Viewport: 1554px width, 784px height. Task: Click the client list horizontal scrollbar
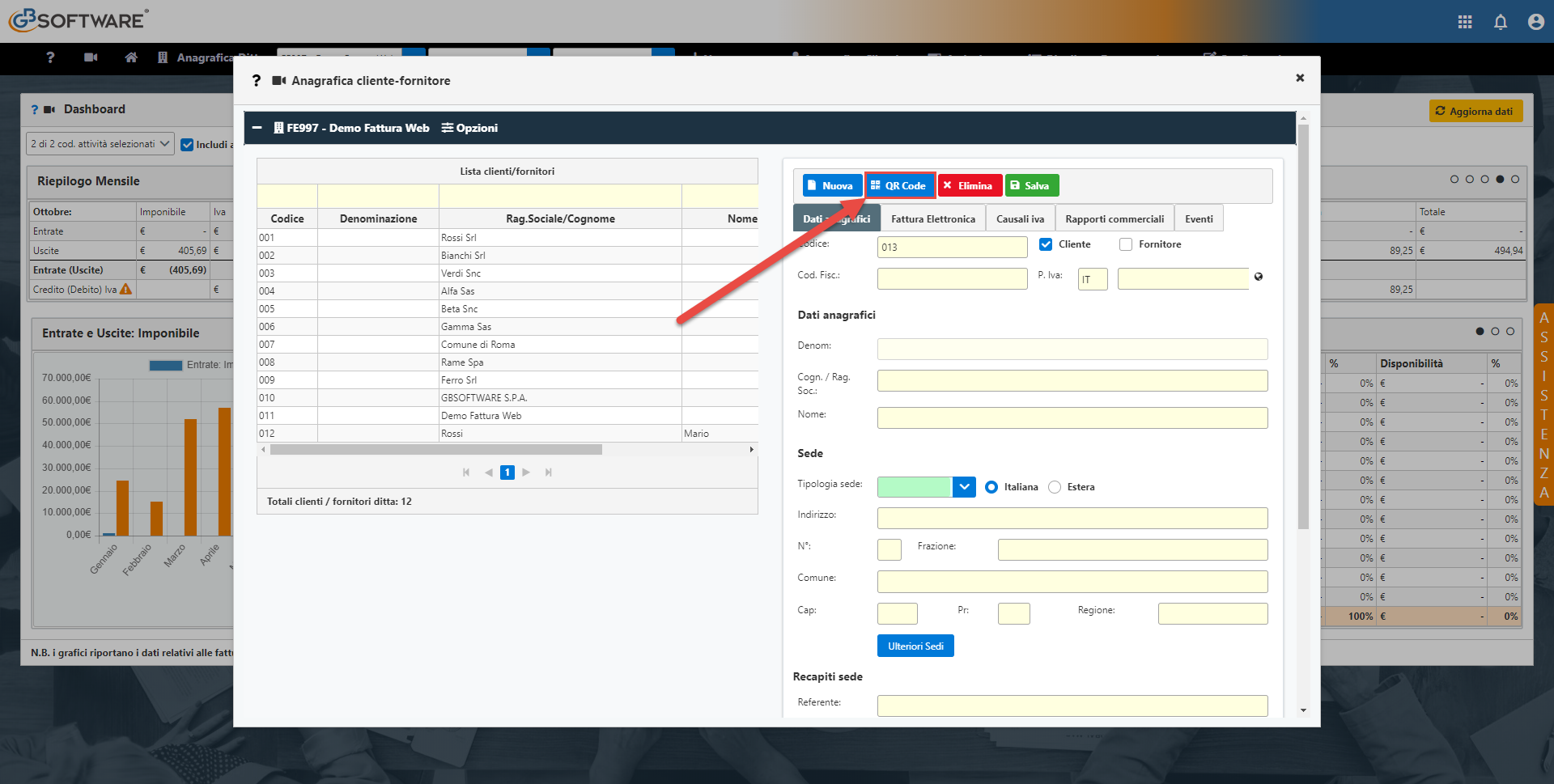(x=436, y=449)
